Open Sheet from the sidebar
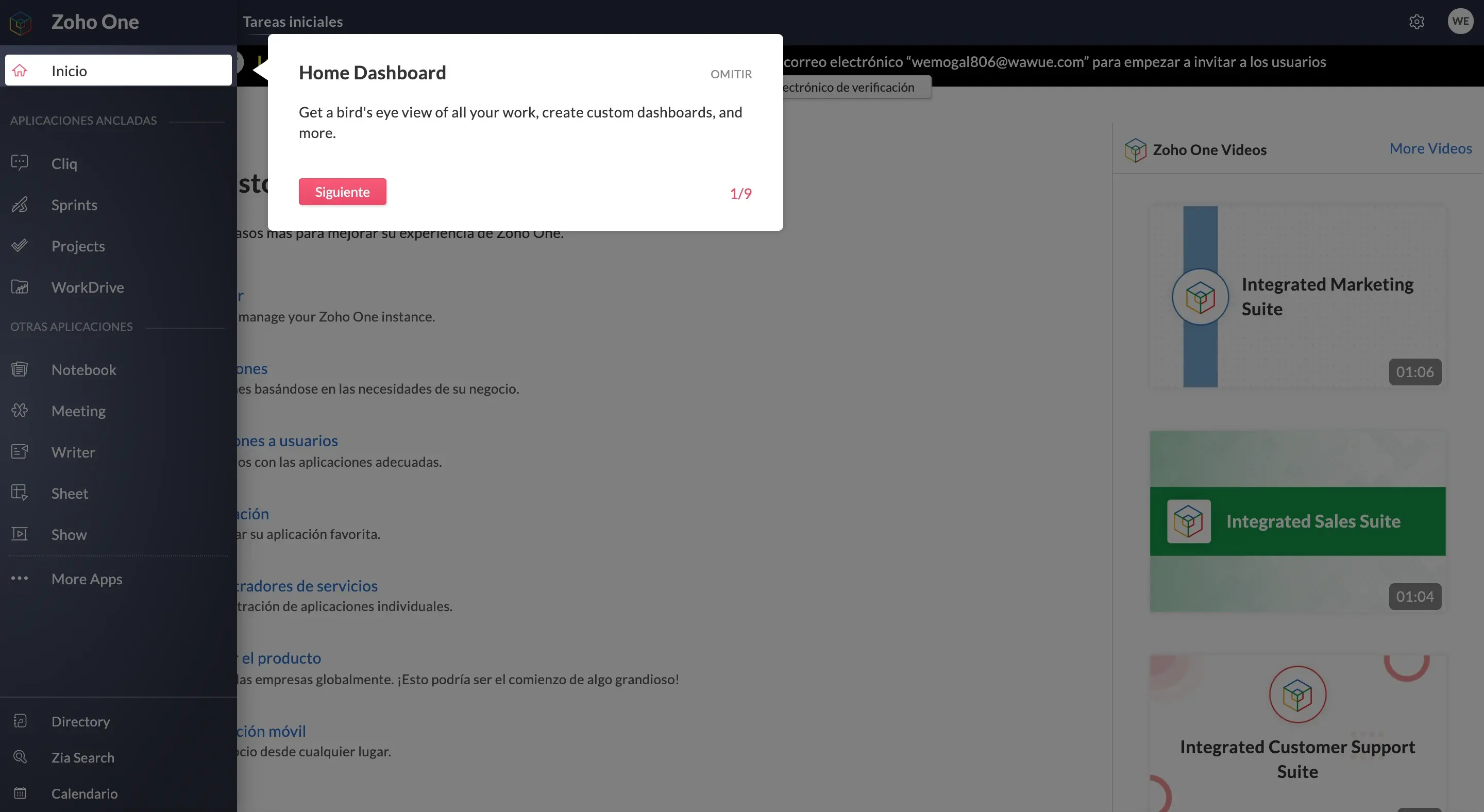 tap(118, 493)
